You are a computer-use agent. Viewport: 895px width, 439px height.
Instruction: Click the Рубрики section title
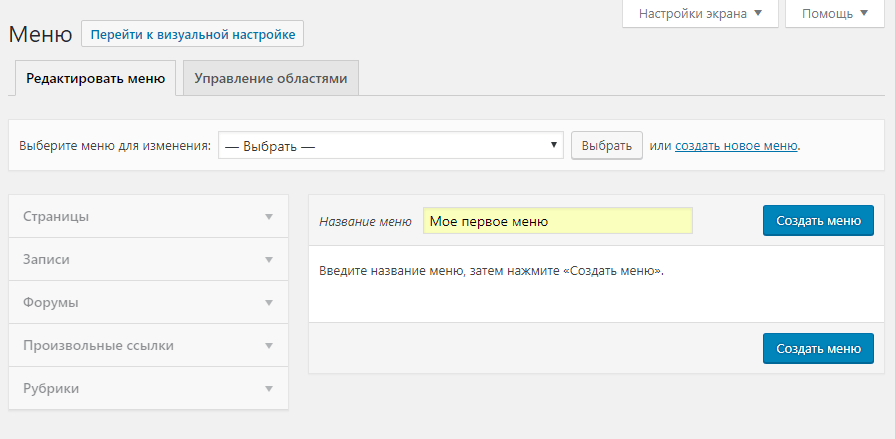51,389
